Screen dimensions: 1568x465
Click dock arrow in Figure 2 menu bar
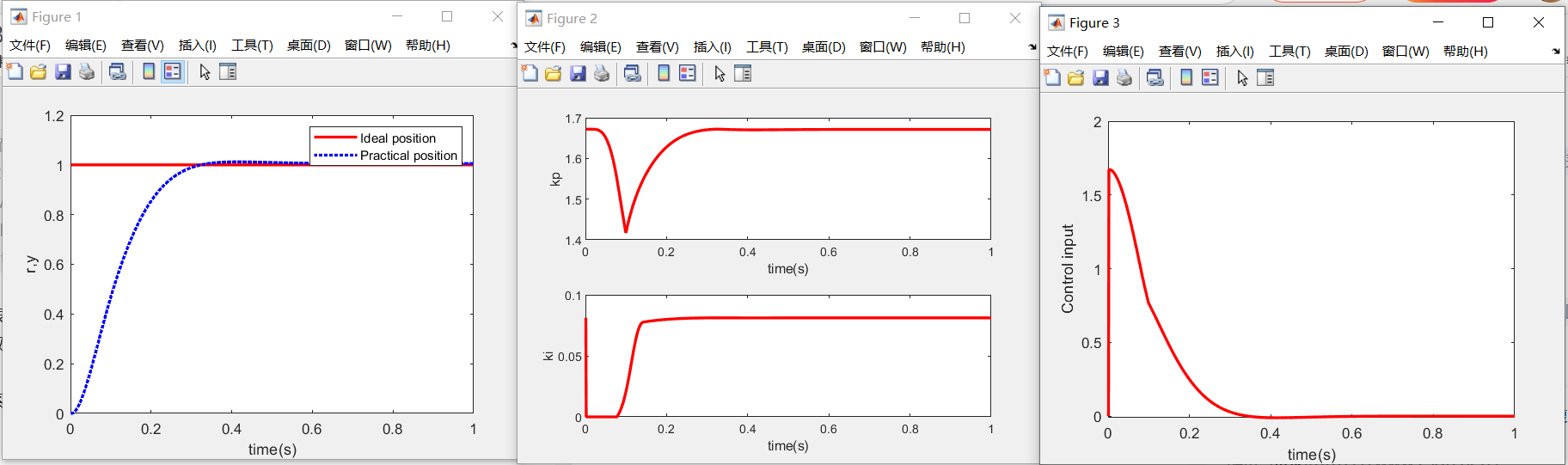[1032, 47]
